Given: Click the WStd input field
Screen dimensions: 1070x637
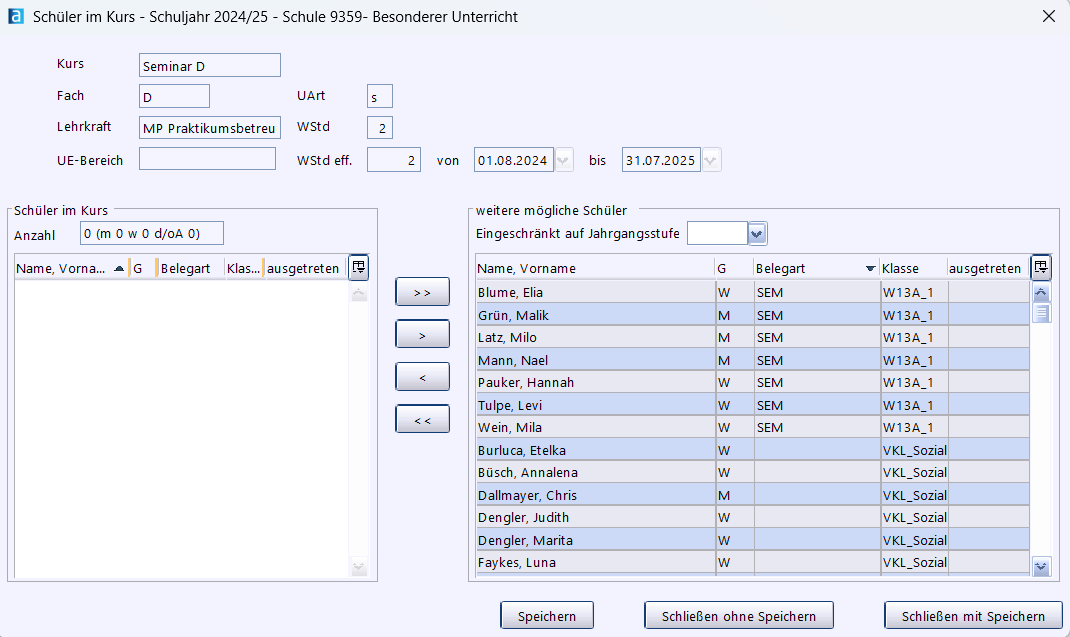Looking at the screenshot, I should click(x=379, y=128).
